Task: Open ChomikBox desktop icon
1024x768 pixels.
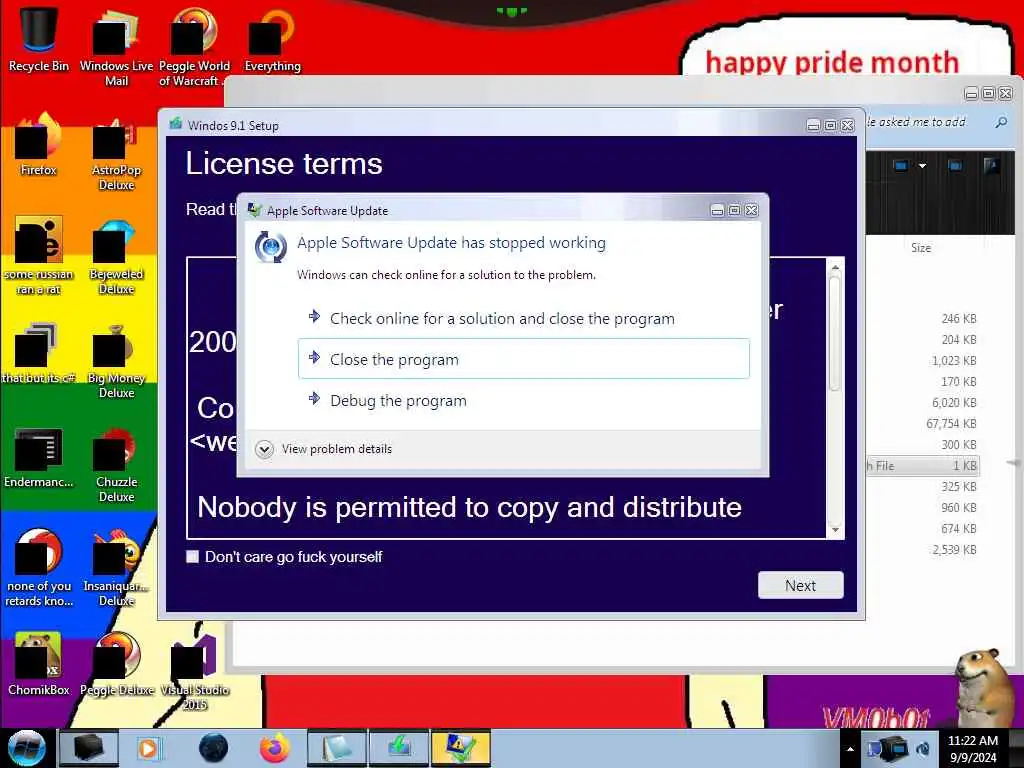Action: 39,663
